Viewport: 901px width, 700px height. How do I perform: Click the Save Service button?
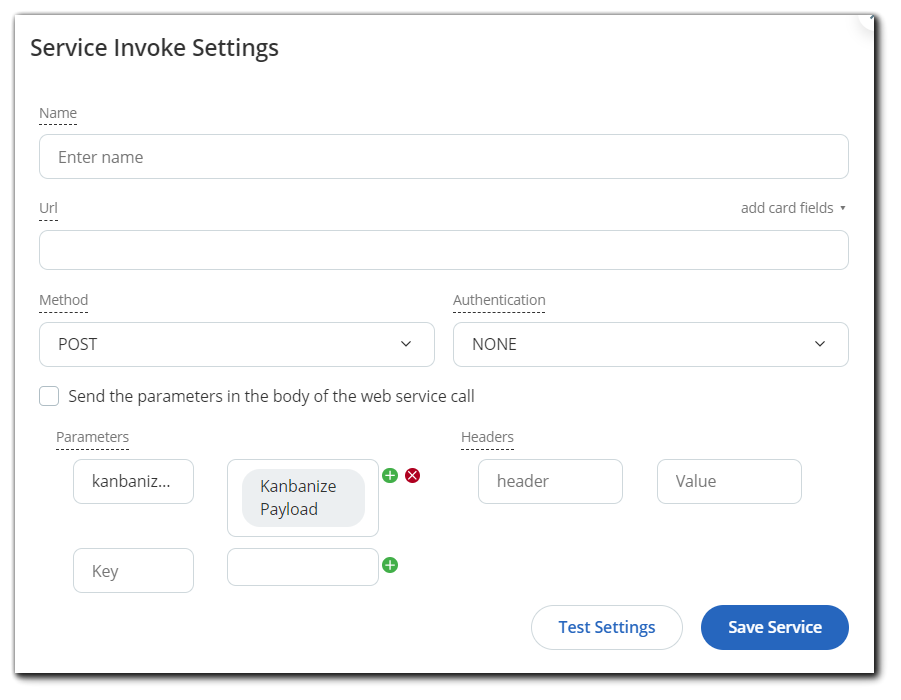774,627
